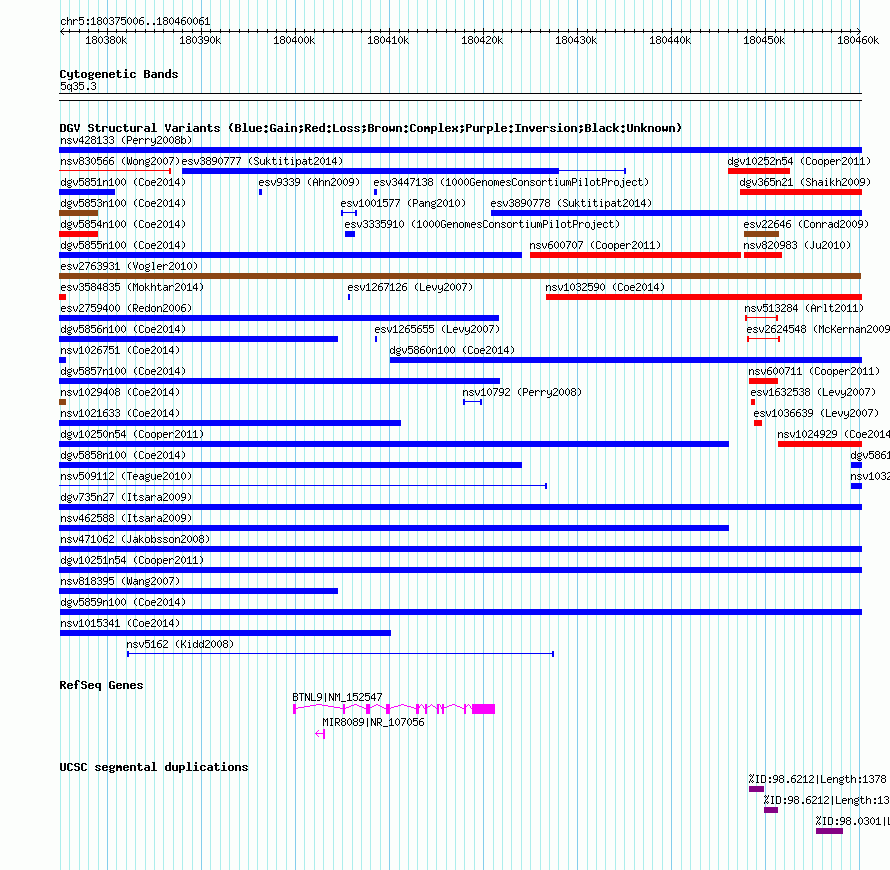Click the blue nsv1015341 (Coe2014) bar

coord(225,633)
